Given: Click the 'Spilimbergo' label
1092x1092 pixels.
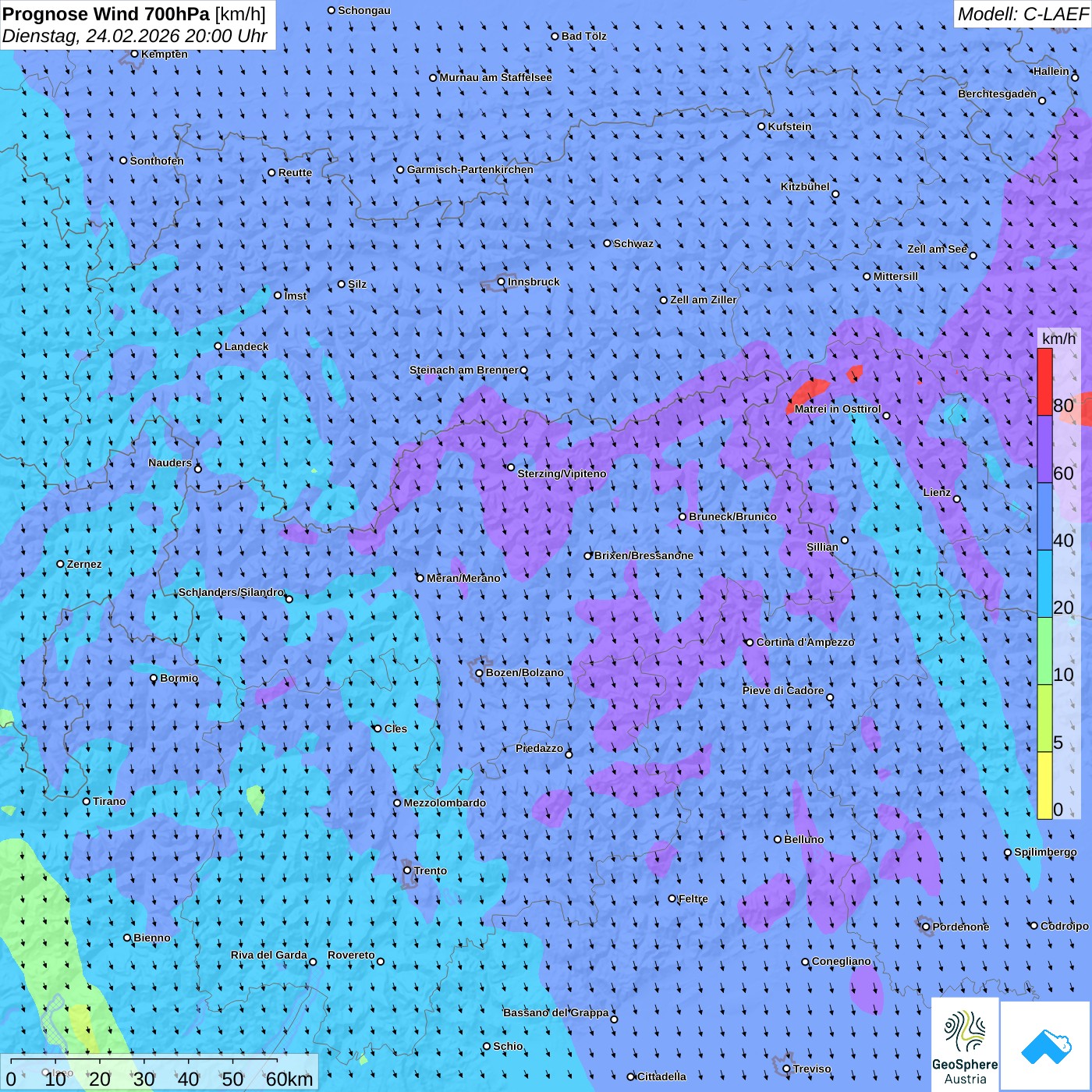Looking at the screenshot, I should click(x=1045, y=852).
